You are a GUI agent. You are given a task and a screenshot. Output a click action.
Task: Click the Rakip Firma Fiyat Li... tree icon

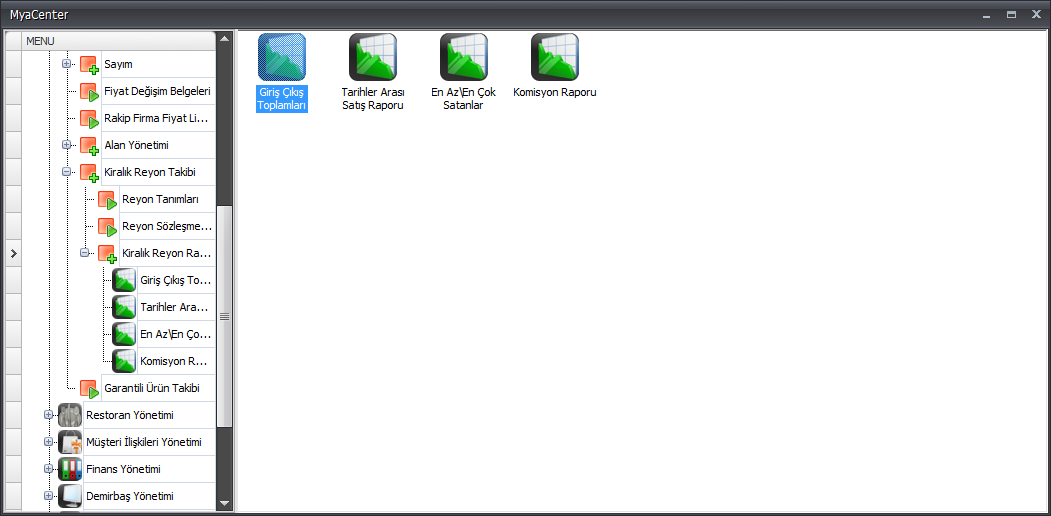[x=89, y=119]
